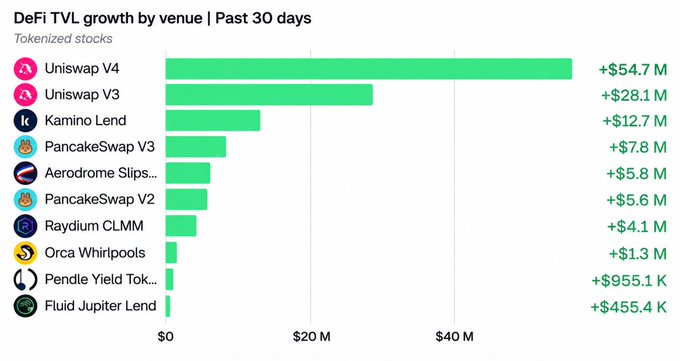This screenshot has width=680, height=361.
Task: Select the Orca Whirlpools bar
Action: (x=171, y=253)
